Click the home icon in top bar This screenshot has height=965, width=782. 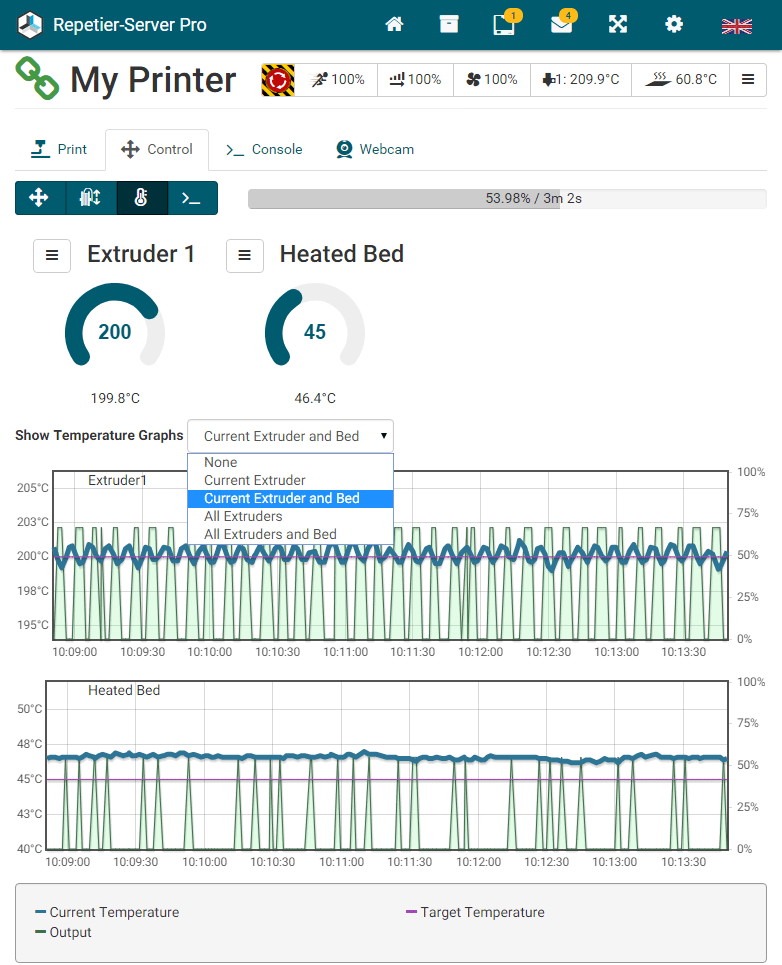[394, 25]
